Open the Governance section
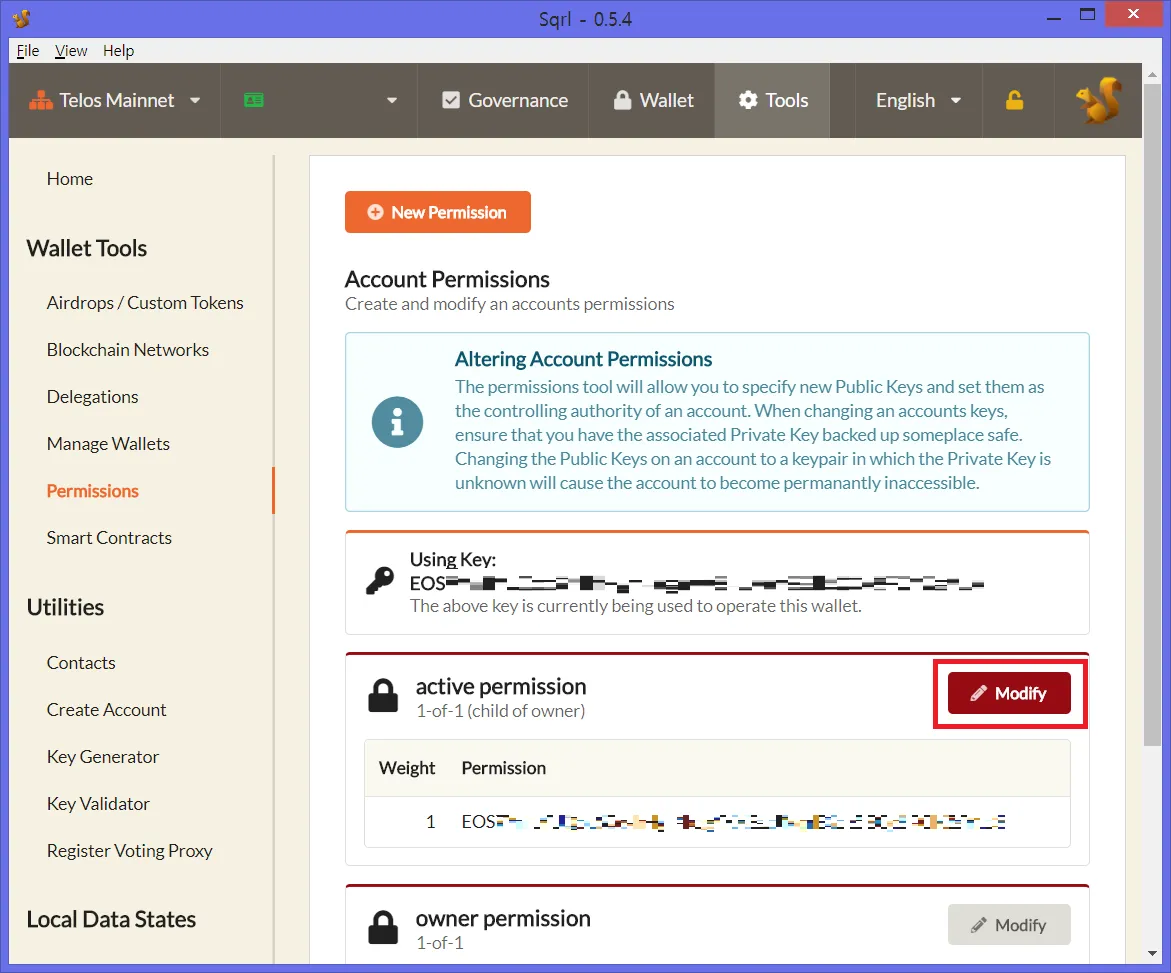The height and width of the screenshot is (973, 1171). pyautogui.click(x=505, y=100)
